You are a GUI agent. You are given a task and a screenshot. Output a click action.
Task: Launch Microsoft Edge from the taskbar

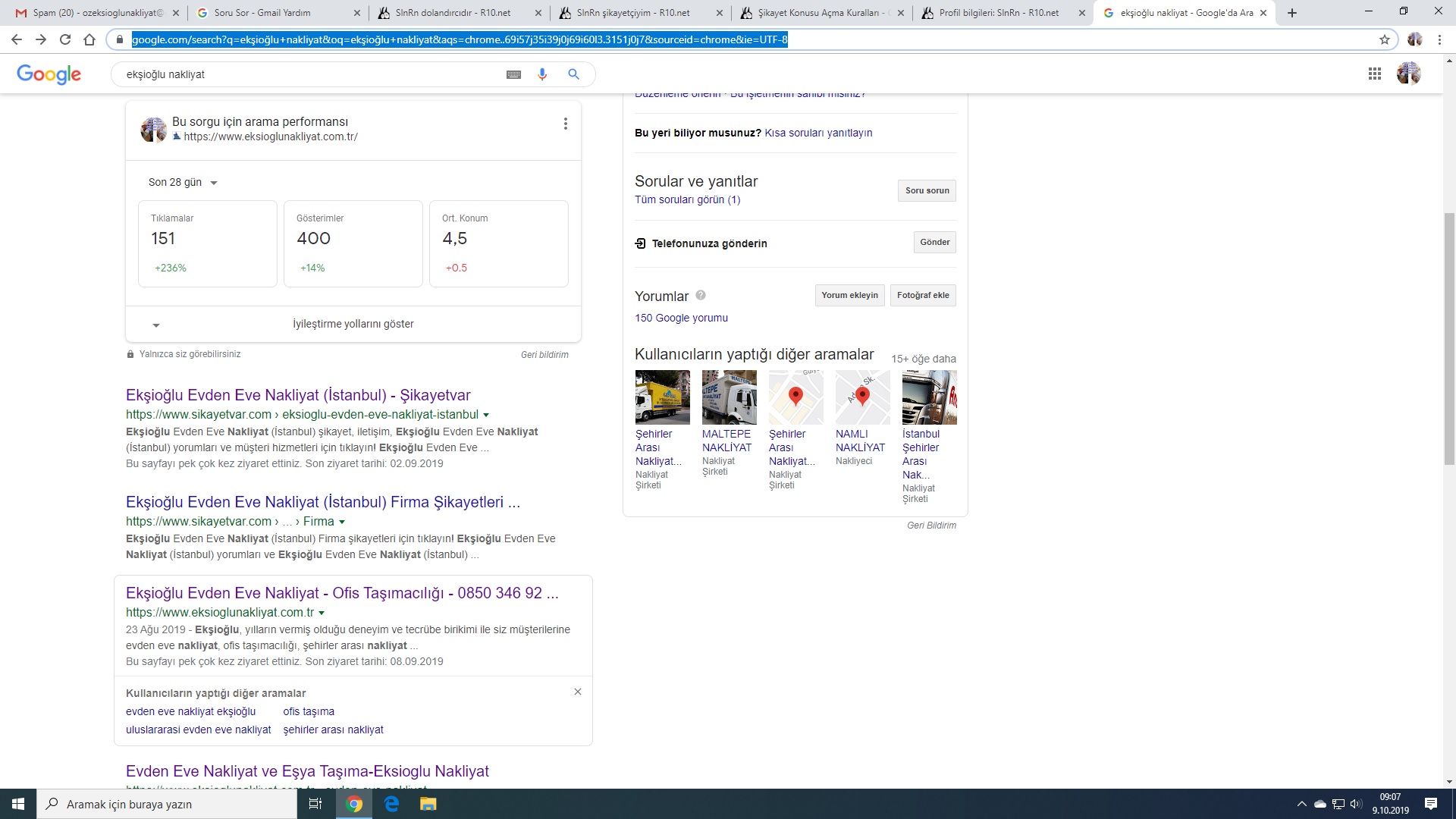tap(391, 804)
